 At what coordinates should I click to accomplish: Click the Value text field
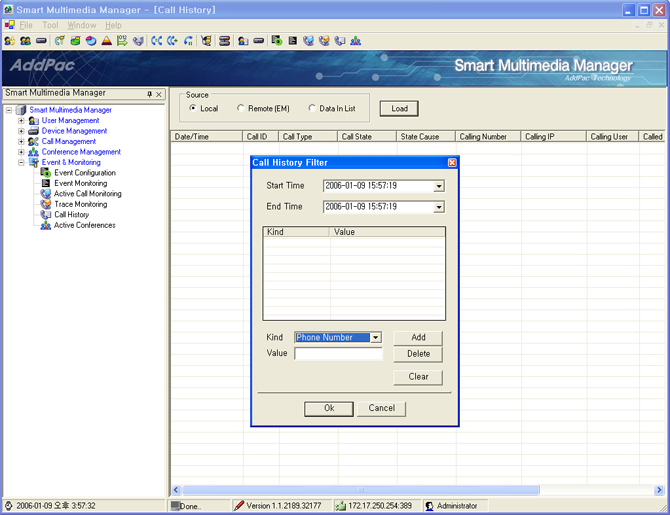tap(338, 353)
